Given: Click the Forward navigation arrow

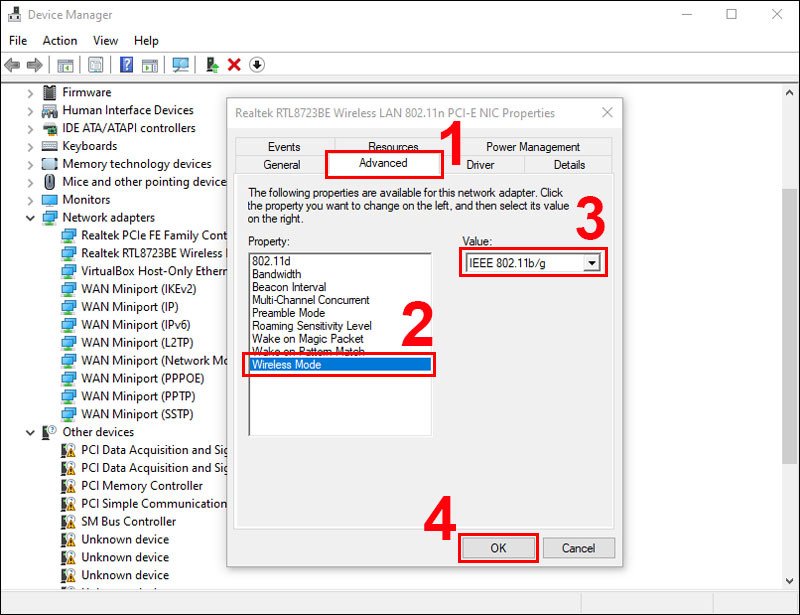Looking at the screenshot, I should tap(34, 64).
